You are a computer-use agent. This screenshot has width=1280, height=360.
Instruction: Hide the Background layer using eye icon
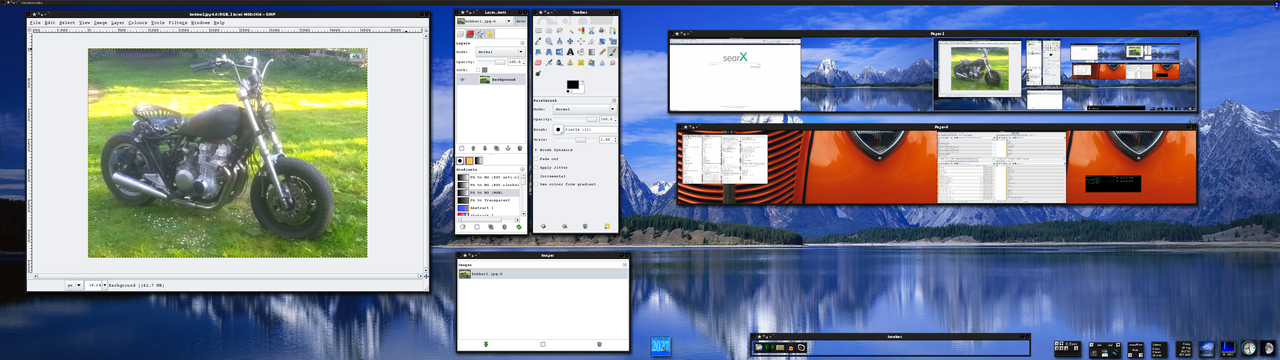462,79
